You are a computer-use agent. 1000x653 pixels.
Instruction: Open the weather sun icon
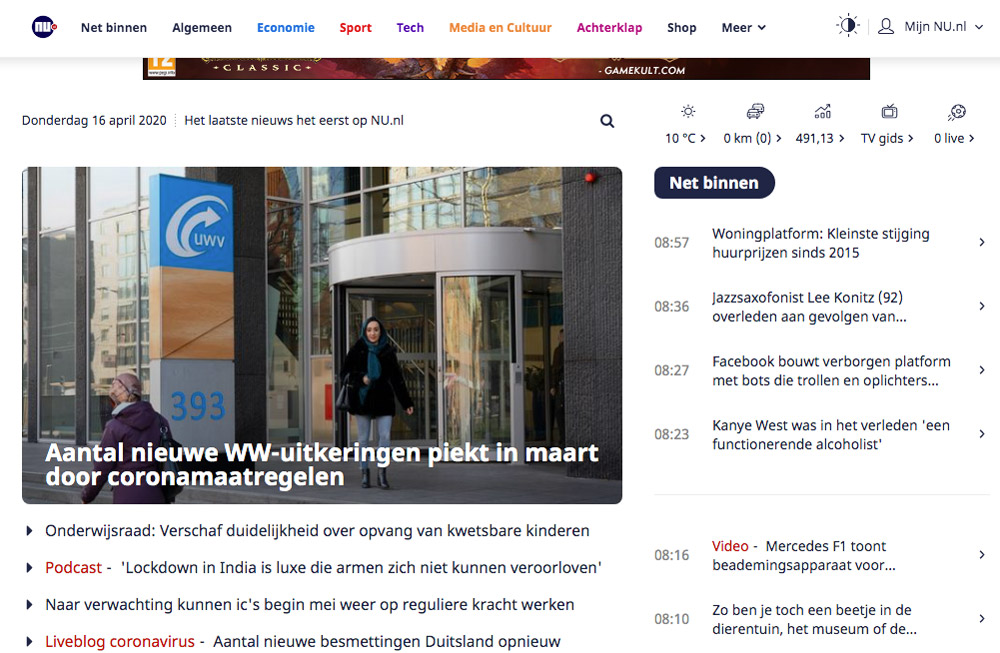click(687, 112)
